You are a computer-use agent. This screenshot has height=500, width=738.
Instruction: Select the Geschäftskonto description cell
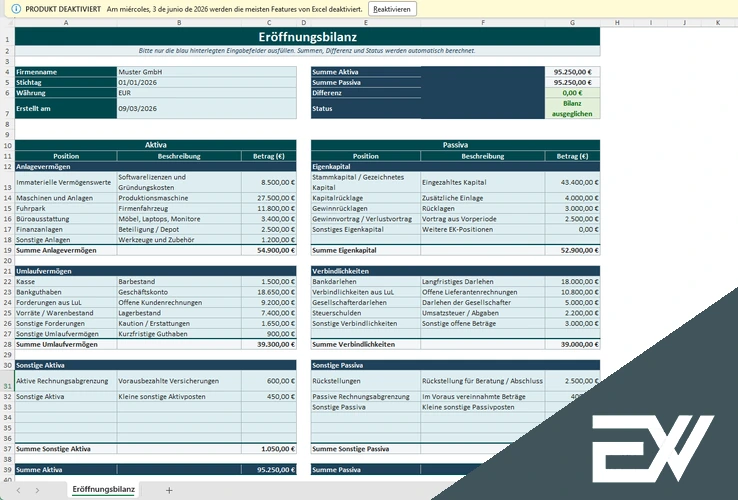[x=179, y=292]
